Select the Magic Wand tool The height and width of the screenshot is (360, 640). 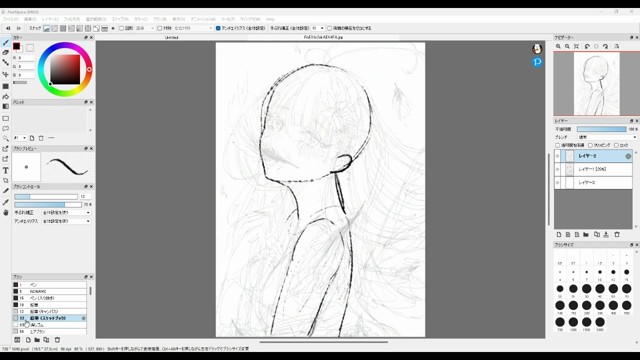pos(6,139)
